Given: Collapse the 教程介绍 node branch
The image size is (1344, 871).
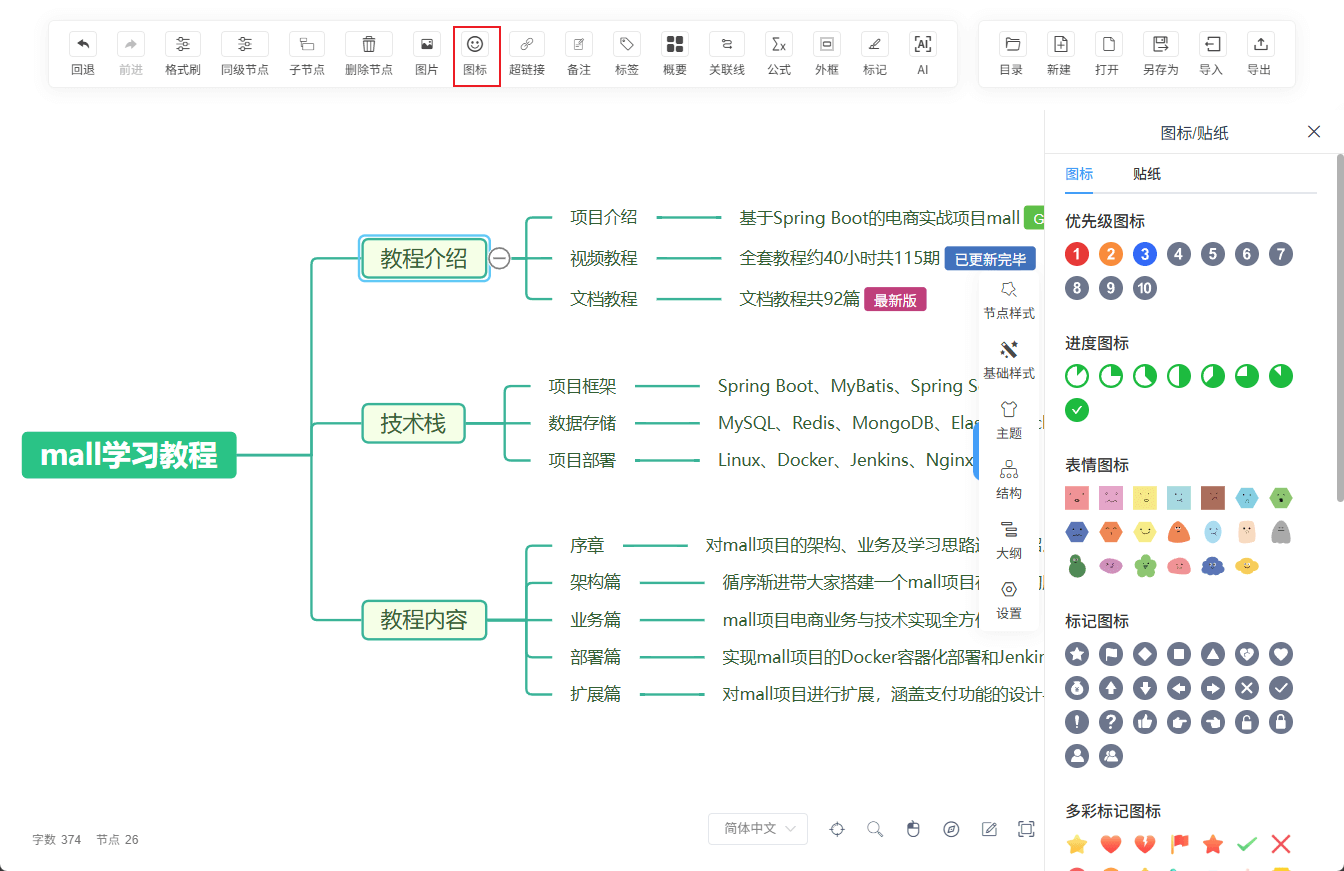Looking at the screenshot, I should [x=499, y=258].
